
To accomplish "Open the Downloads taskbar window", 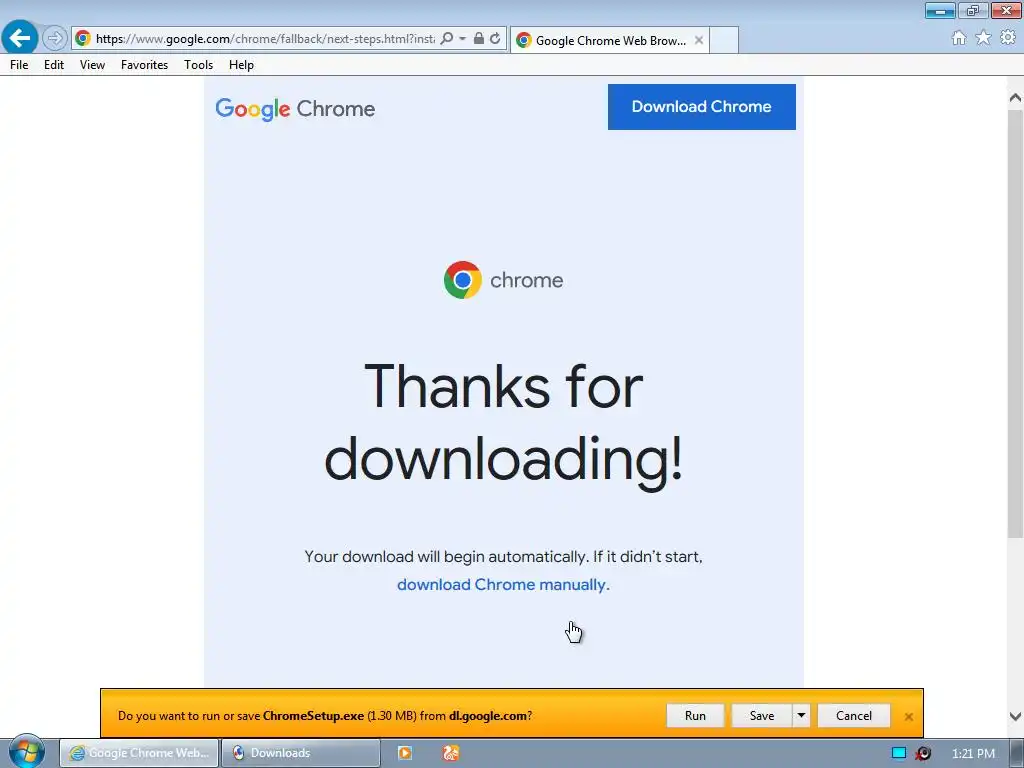I will click(300, 753).
